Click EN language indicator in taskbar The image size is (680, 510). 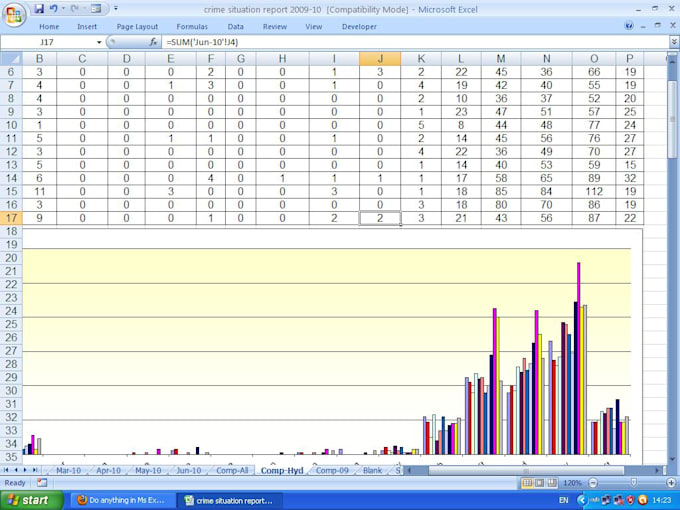[x=563, y=500]
